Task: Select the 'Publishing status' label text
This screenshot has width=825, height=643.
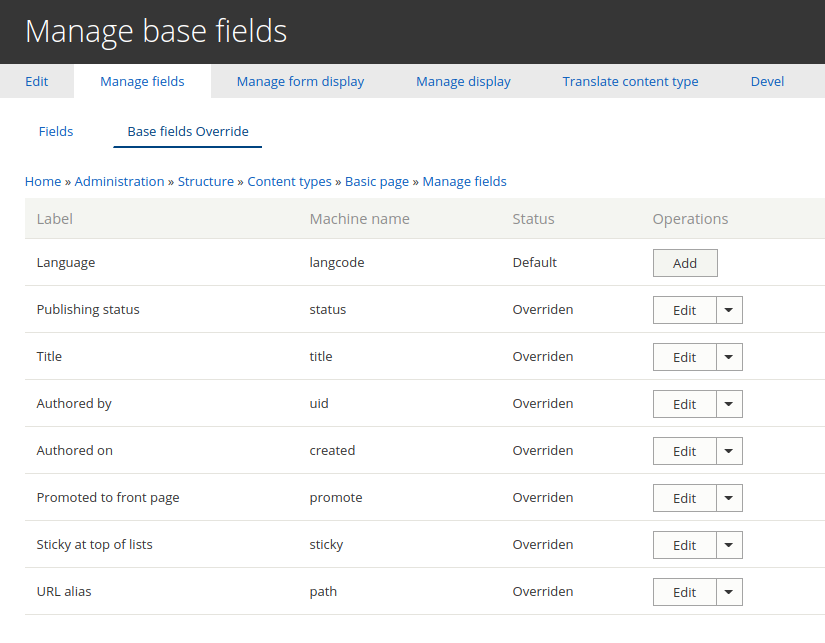Action: [x=88, y=309]
